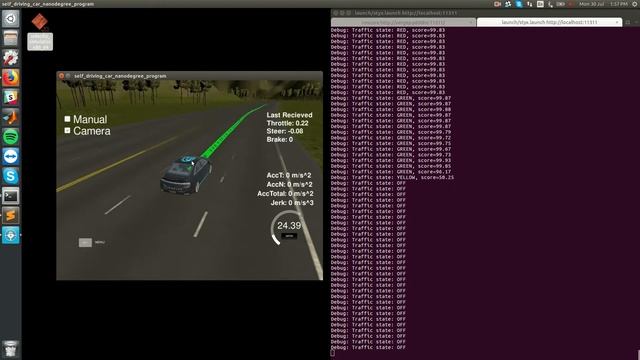Open Skype from the dock
Screen dimensions: 640x360
11,176
